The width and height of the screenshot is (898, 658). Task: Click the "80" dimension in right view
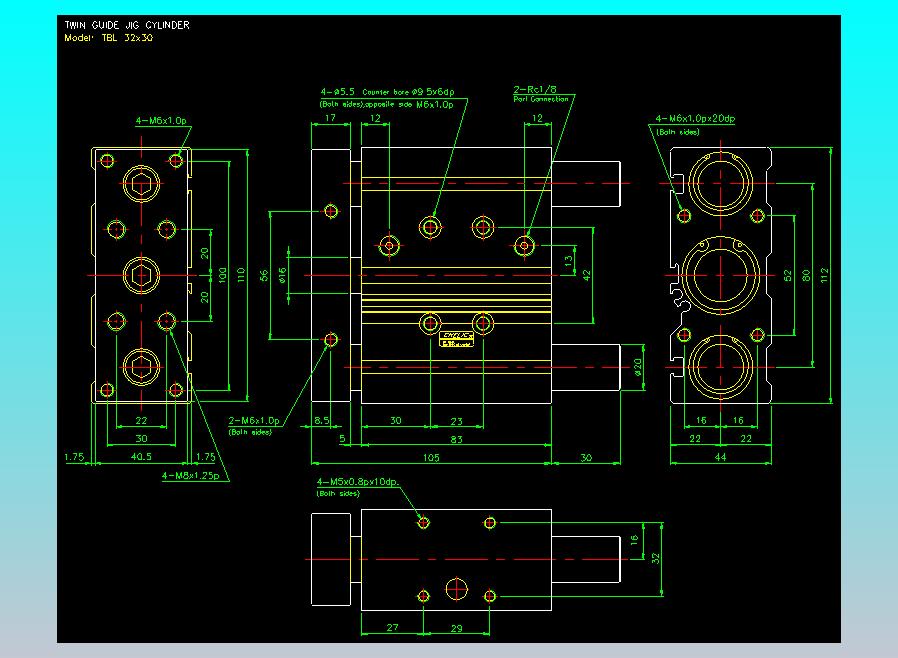806,275
